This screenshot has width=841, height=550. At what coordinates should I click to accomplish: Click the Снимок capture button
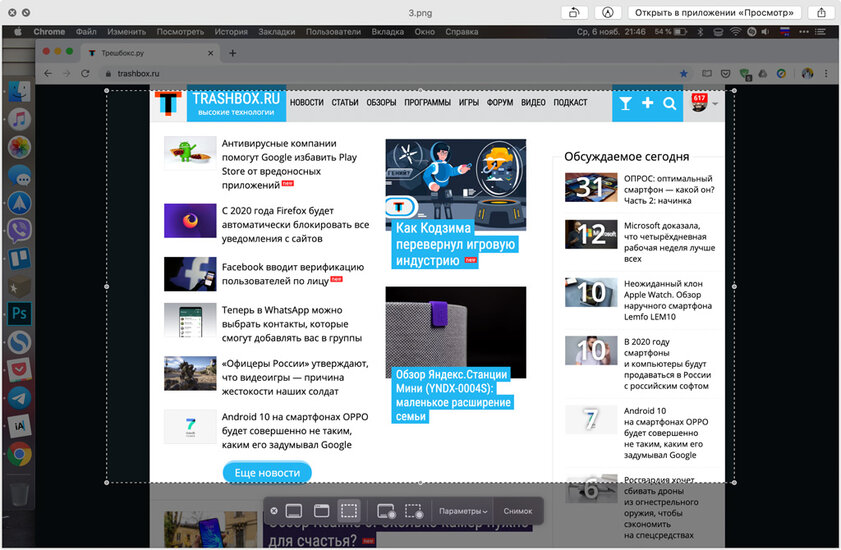point(518,511)
